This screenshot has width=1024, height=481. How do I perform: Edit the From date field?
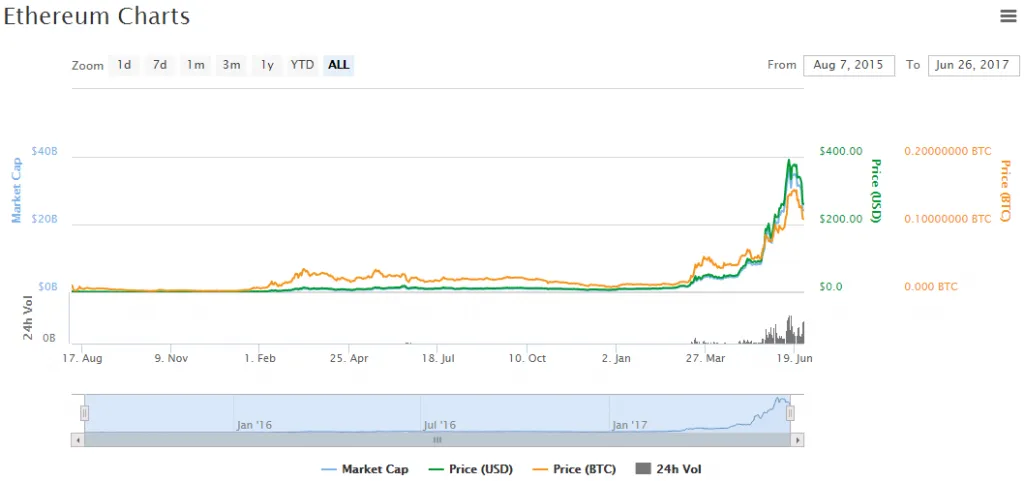click(849, 65)
